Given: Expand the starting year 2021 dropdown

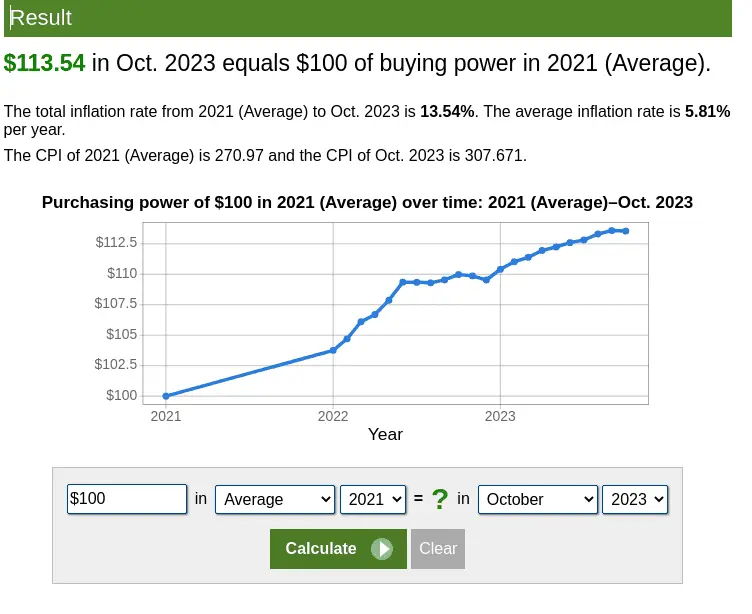Looking at the screenshot, I should (372, 499).
